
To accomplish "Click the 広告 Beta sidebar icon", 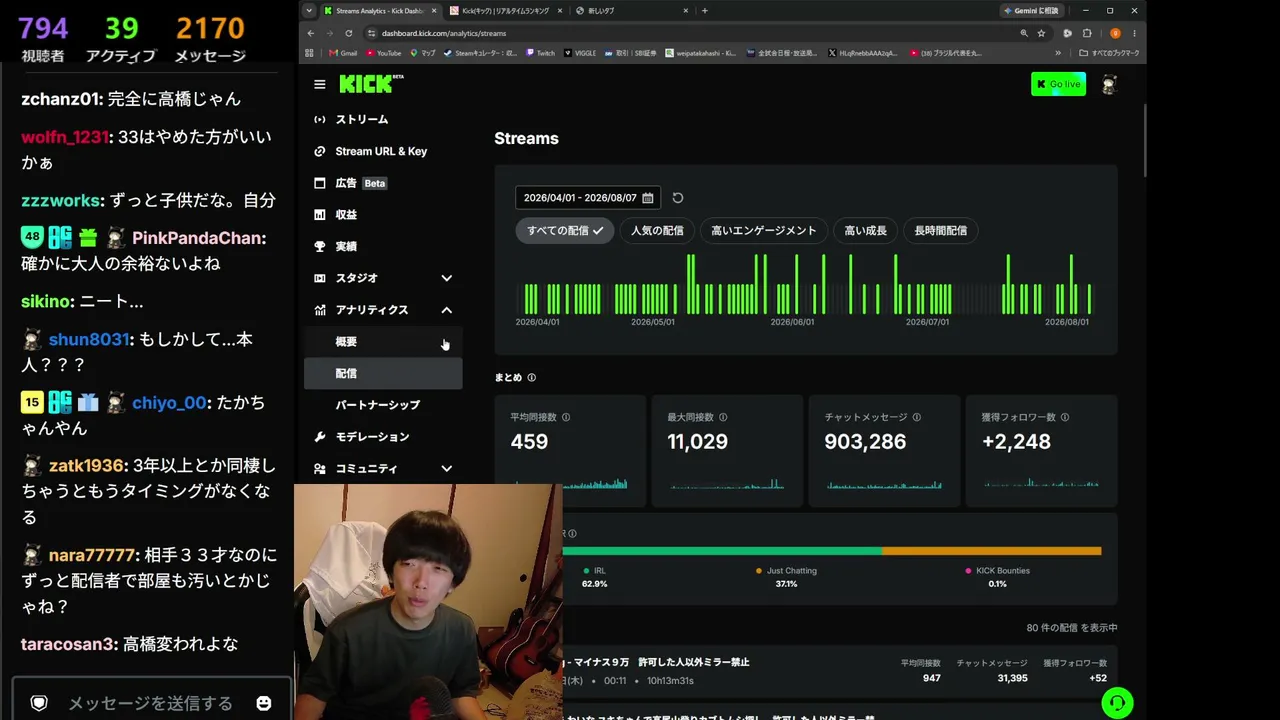I will 319,183.
